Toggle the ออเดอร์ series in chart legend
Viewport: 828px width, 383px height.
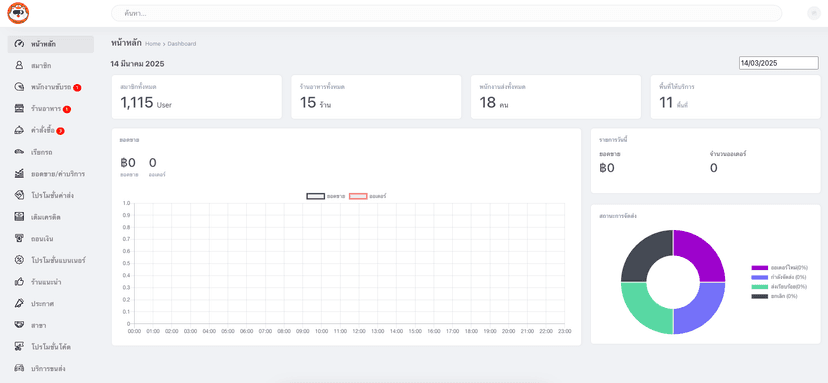tap(368, 196)
